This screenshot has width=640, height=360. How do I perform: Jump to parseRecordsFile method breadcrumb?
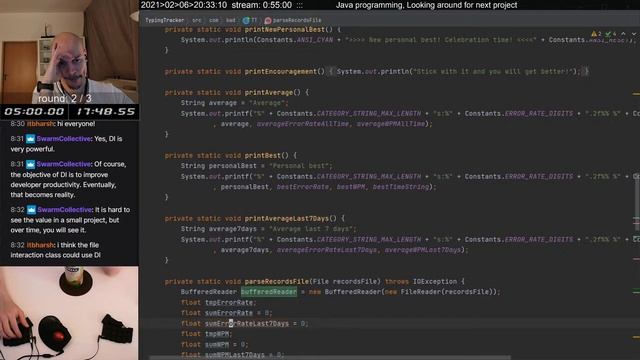pyautogui.click(x=293, y=20)
